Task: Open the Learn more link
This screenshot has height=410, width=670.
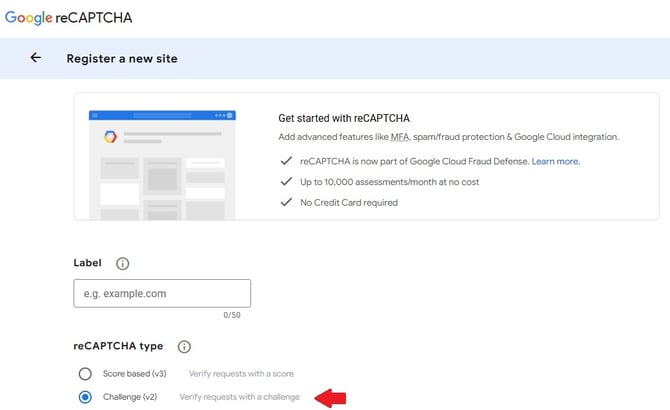Action: tap(555, 161)
